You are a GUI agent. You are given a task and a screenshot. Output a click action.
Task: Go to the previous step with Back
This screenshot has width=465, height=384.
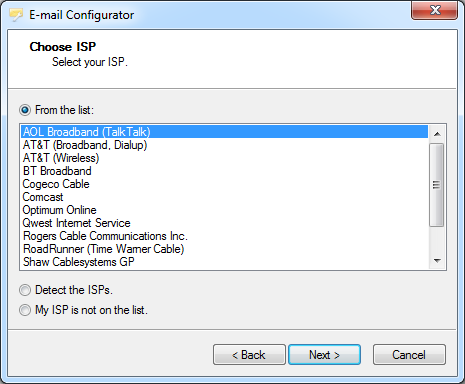coord(249,355)
